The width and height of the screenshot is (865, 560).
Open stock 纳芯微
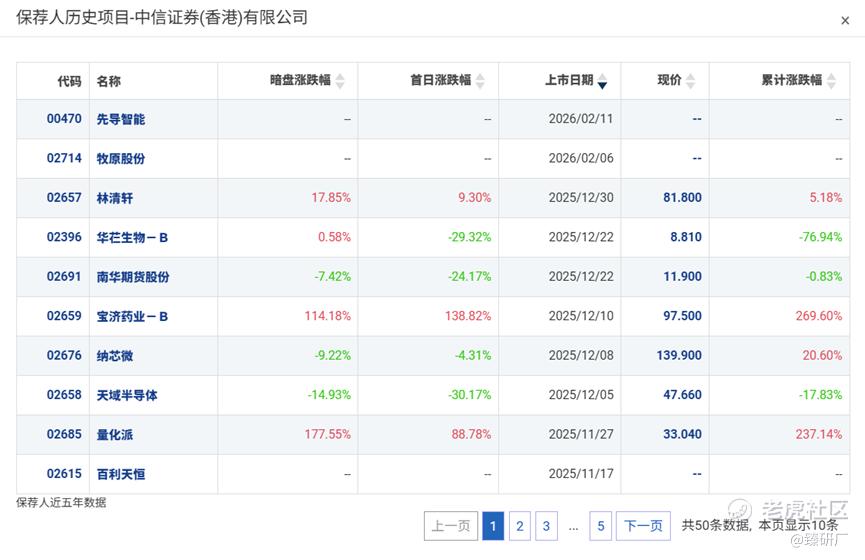click(x=115, y=356)
